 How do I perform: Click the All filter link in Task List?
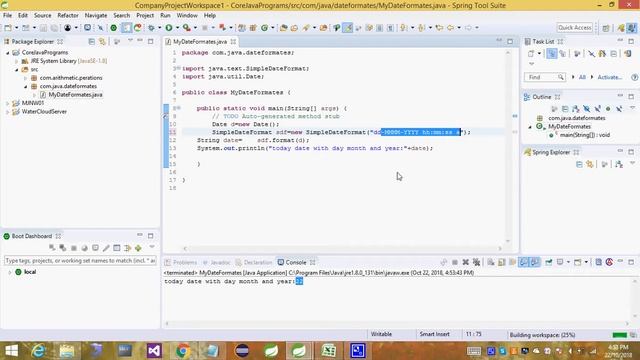click(582, 77)
